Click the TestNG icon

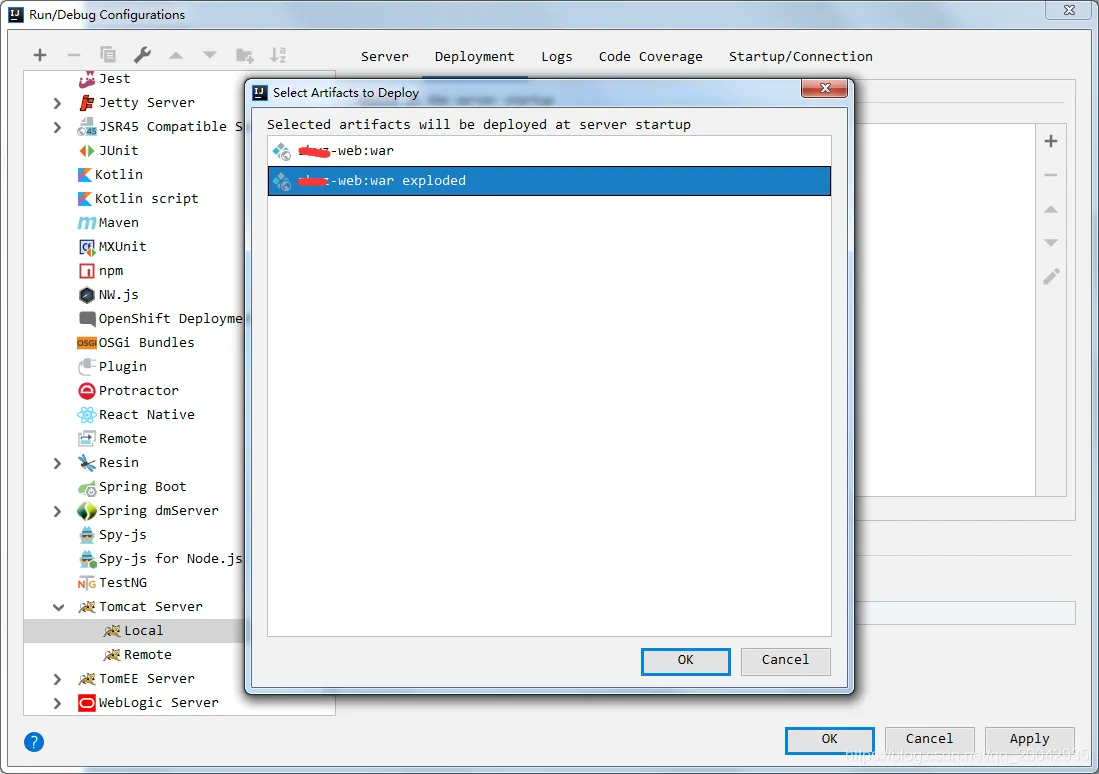pos(87,583)
